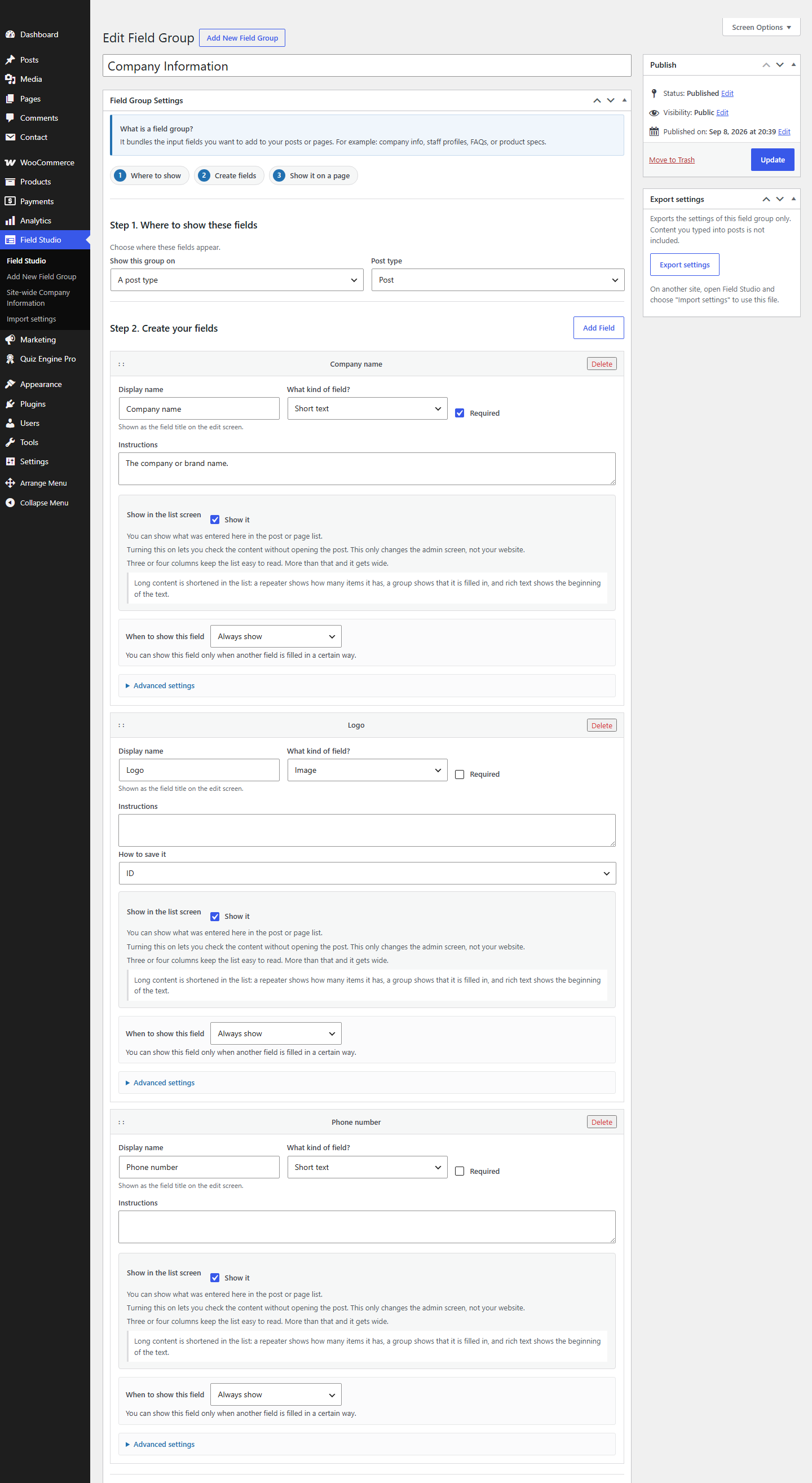812x1483 pixels.
Task: Click the Media icon in sidebar
Action: [10, 79]
